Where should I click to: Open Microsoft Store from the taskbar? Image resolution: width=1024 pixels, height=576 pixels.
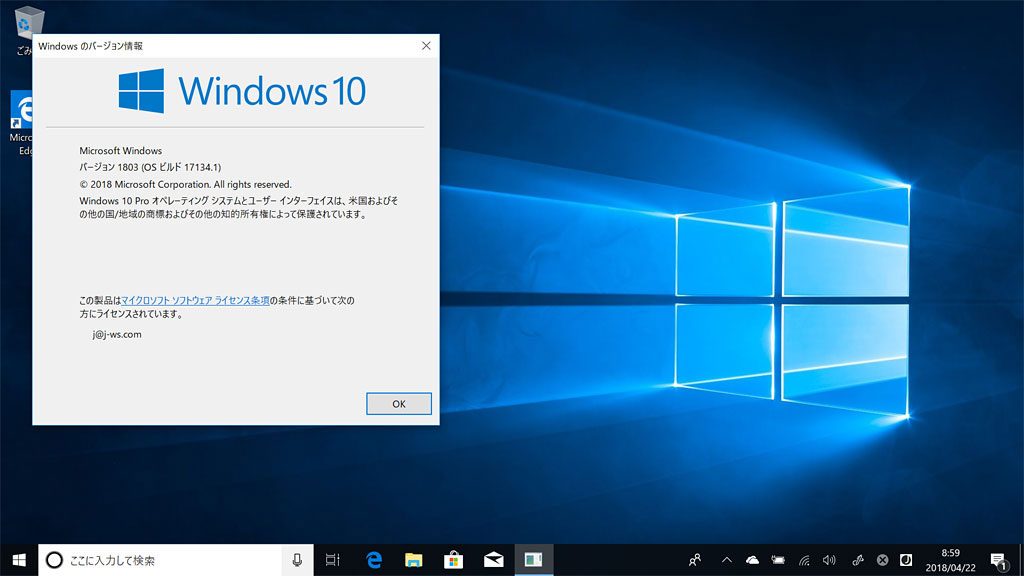point(453,560)
